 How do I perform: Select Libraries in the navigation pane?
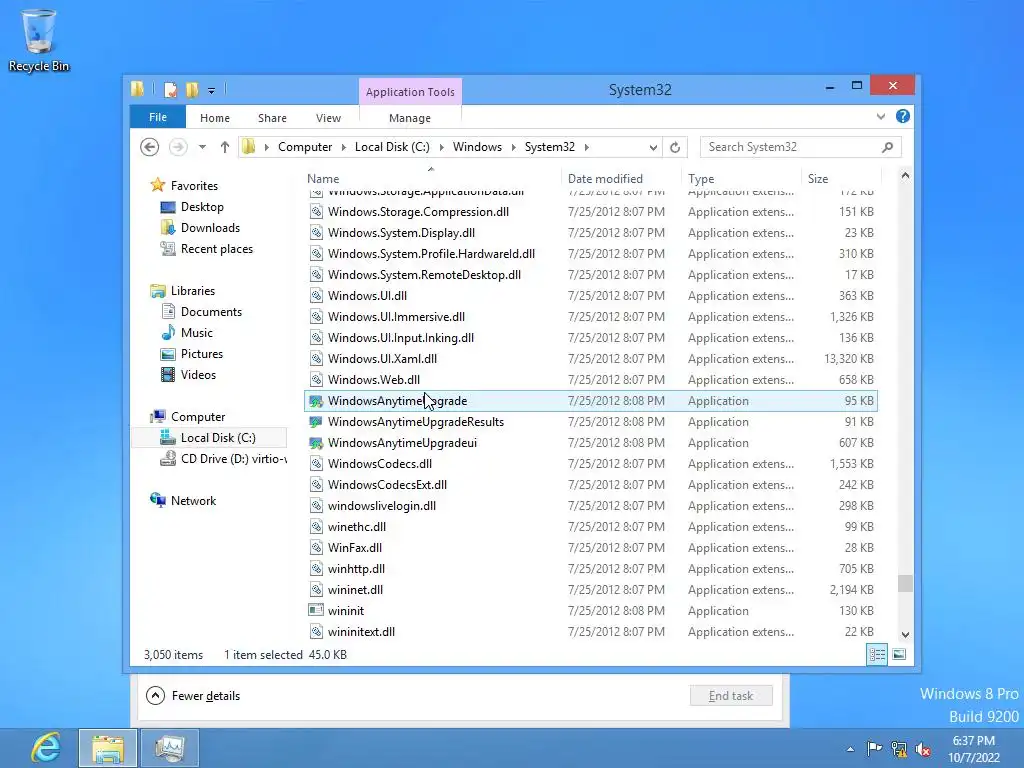193,291
